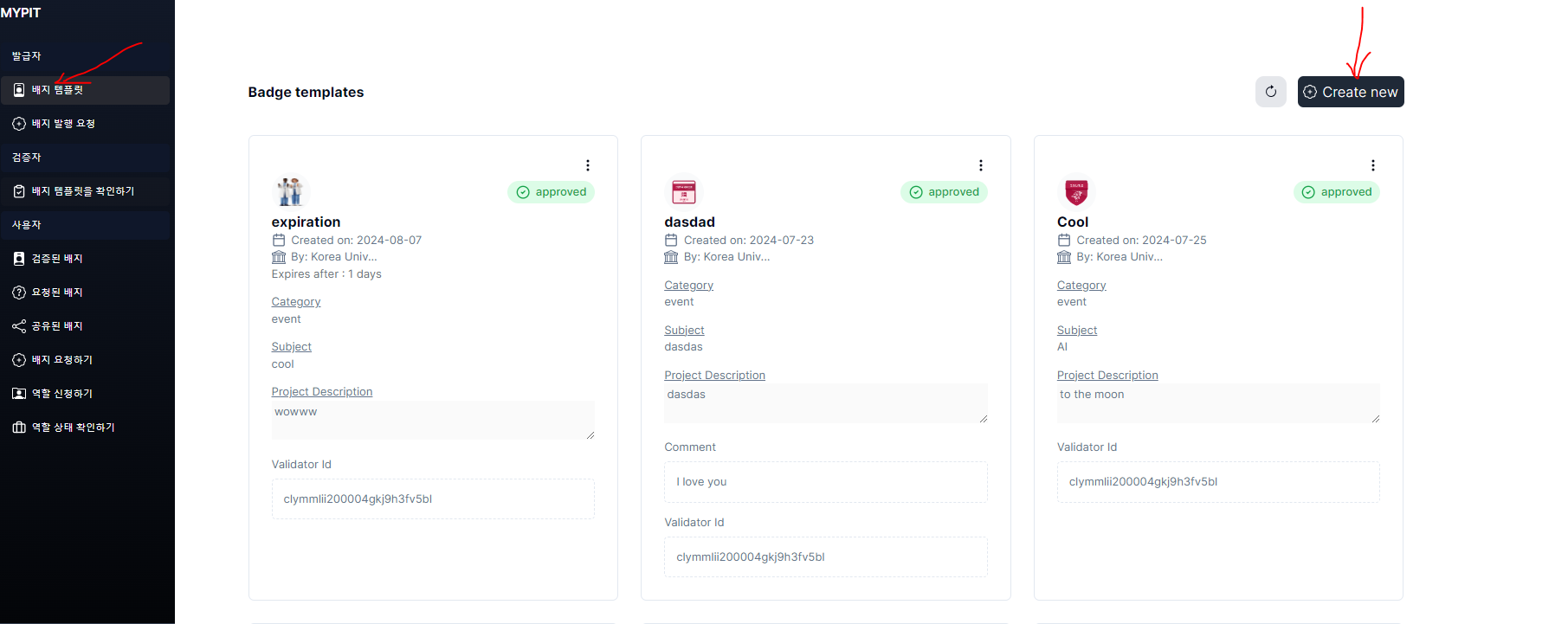Click the Project Description box with wowww
This screenshot has width=1568, height=624.
pyautogui.click(x=432, y=420)
